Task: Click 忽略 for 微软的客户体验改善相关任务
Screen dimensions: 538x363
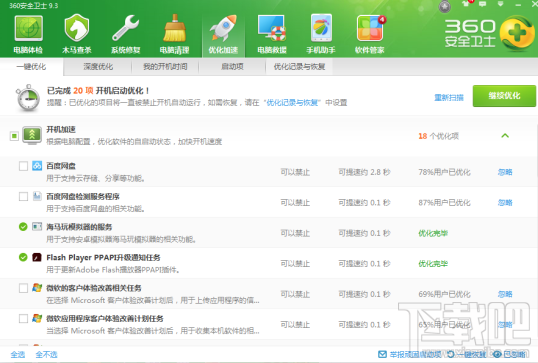Action: coord(505,294)
